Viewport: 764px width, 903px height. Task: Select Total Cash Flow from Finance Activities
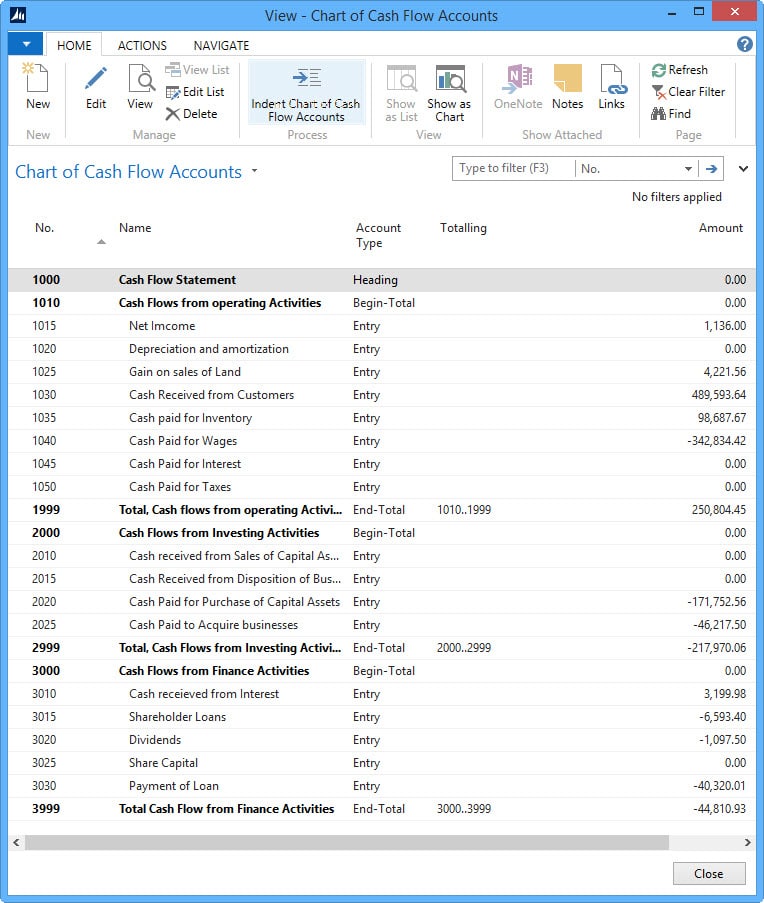[x=382, y=809]
